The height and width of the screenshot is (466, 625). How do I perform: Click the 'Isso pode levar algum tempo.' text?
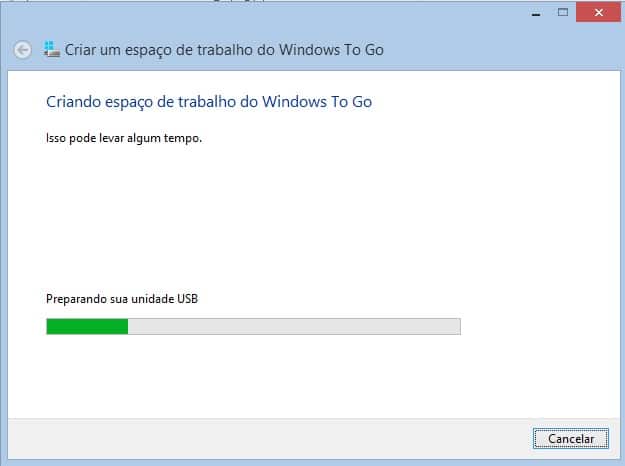click(124, 138)
